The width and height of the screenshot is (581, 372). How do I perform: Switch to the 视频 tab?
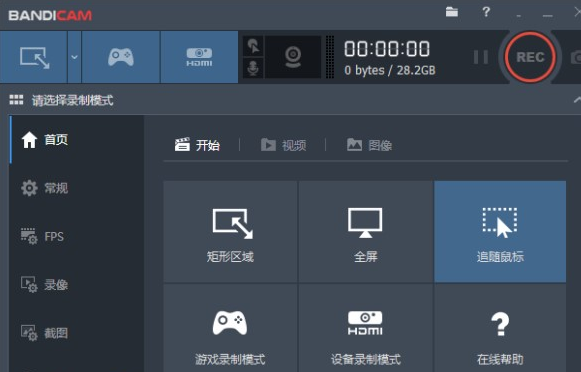point(283,145)
